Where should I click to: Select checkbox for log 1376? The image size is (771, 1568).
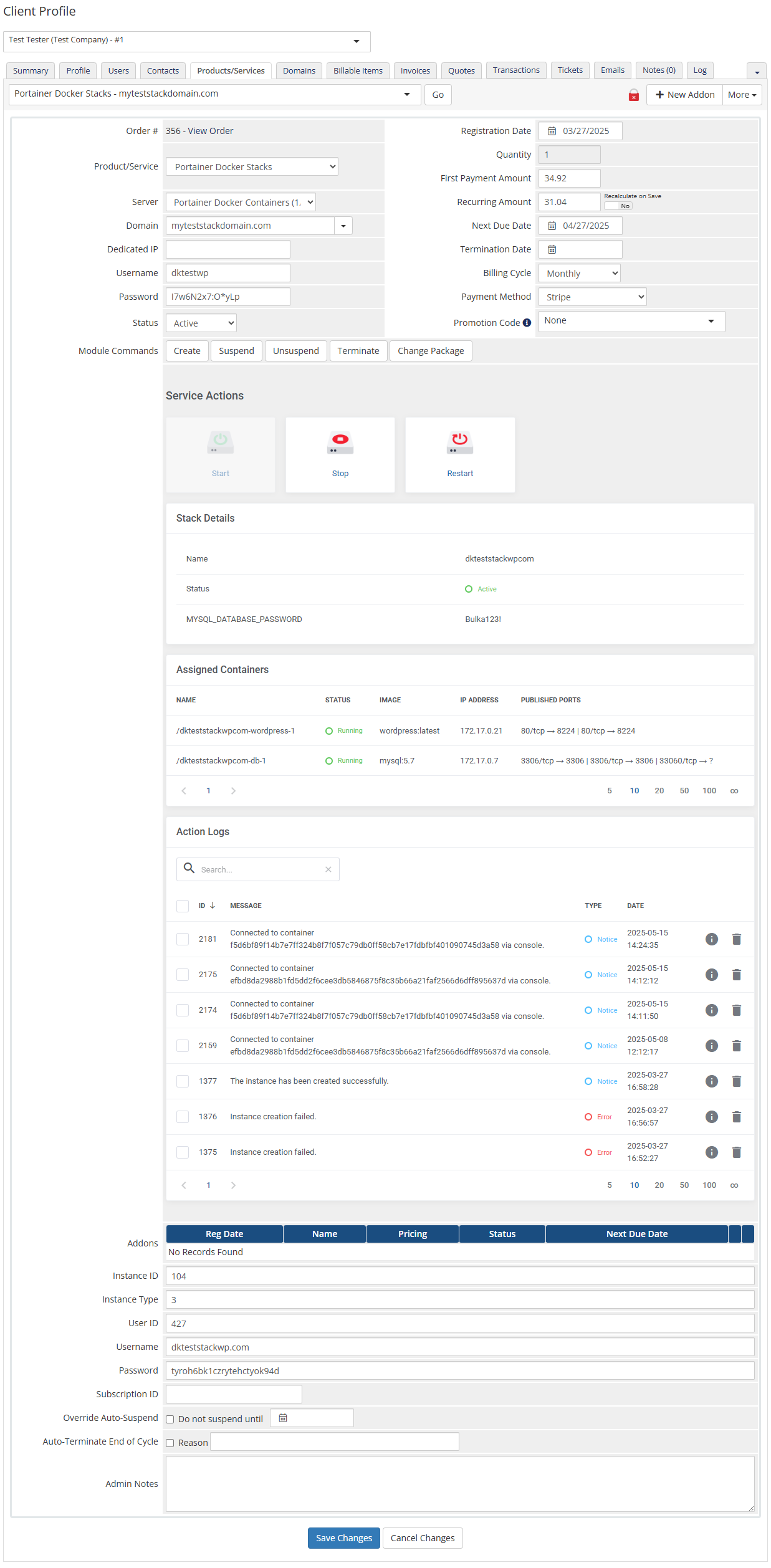click(x=183, y=1117)
